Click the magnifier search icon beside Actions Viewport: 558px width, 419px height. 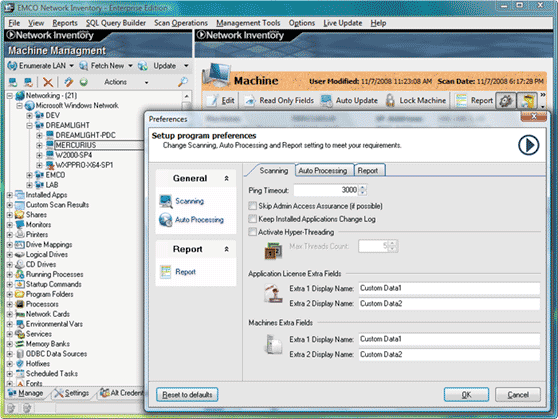click(x=183, y=82)
